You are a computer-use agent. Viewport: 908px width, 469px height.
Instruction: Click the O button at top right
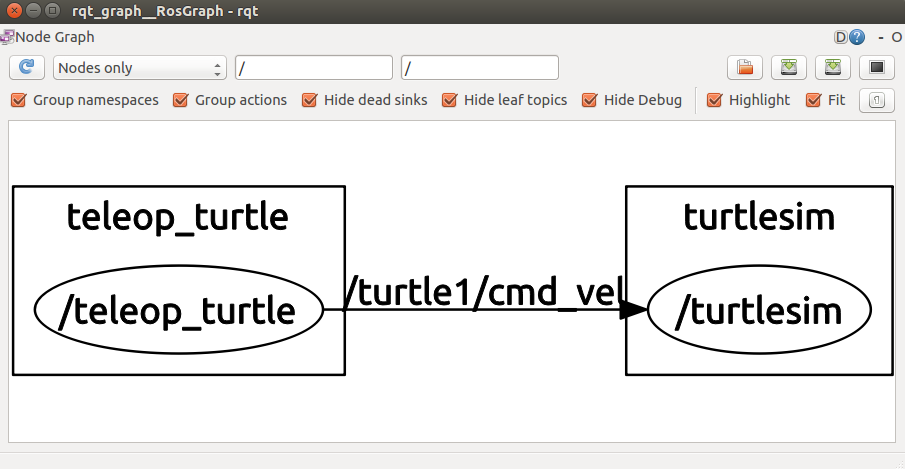896,38
